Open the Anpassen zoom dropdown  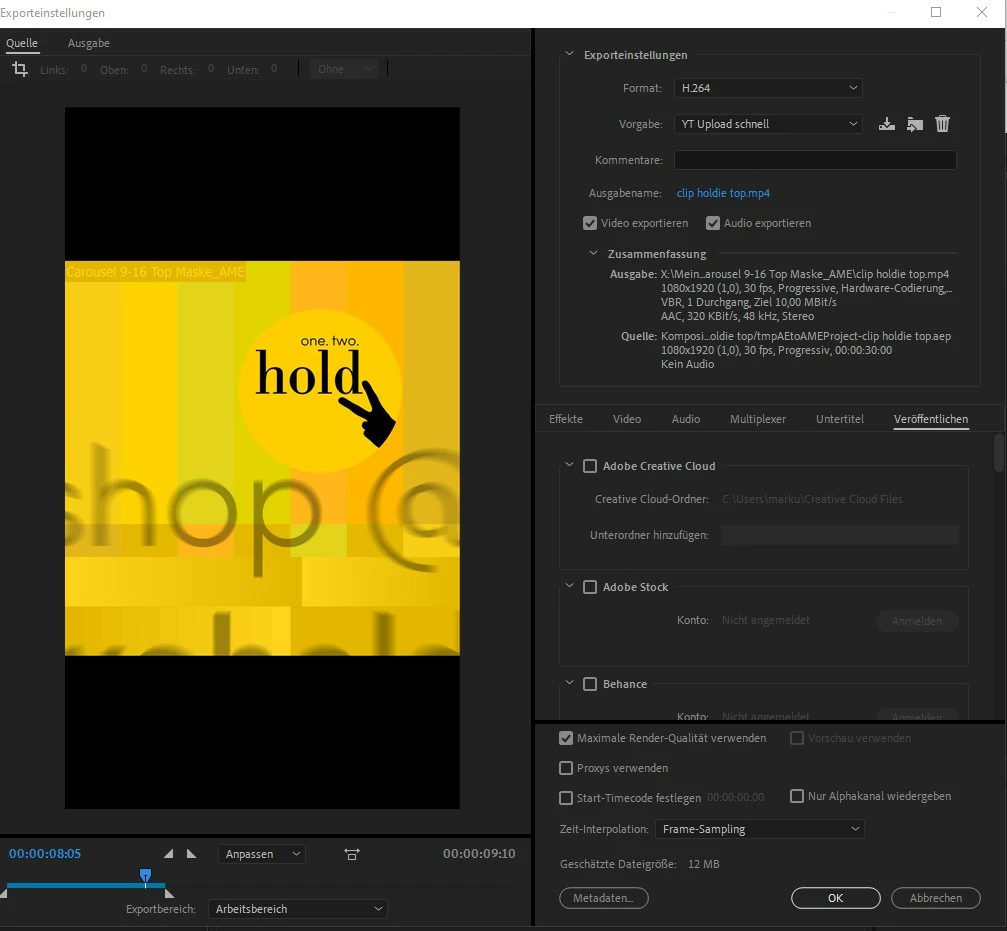(262, 854)
